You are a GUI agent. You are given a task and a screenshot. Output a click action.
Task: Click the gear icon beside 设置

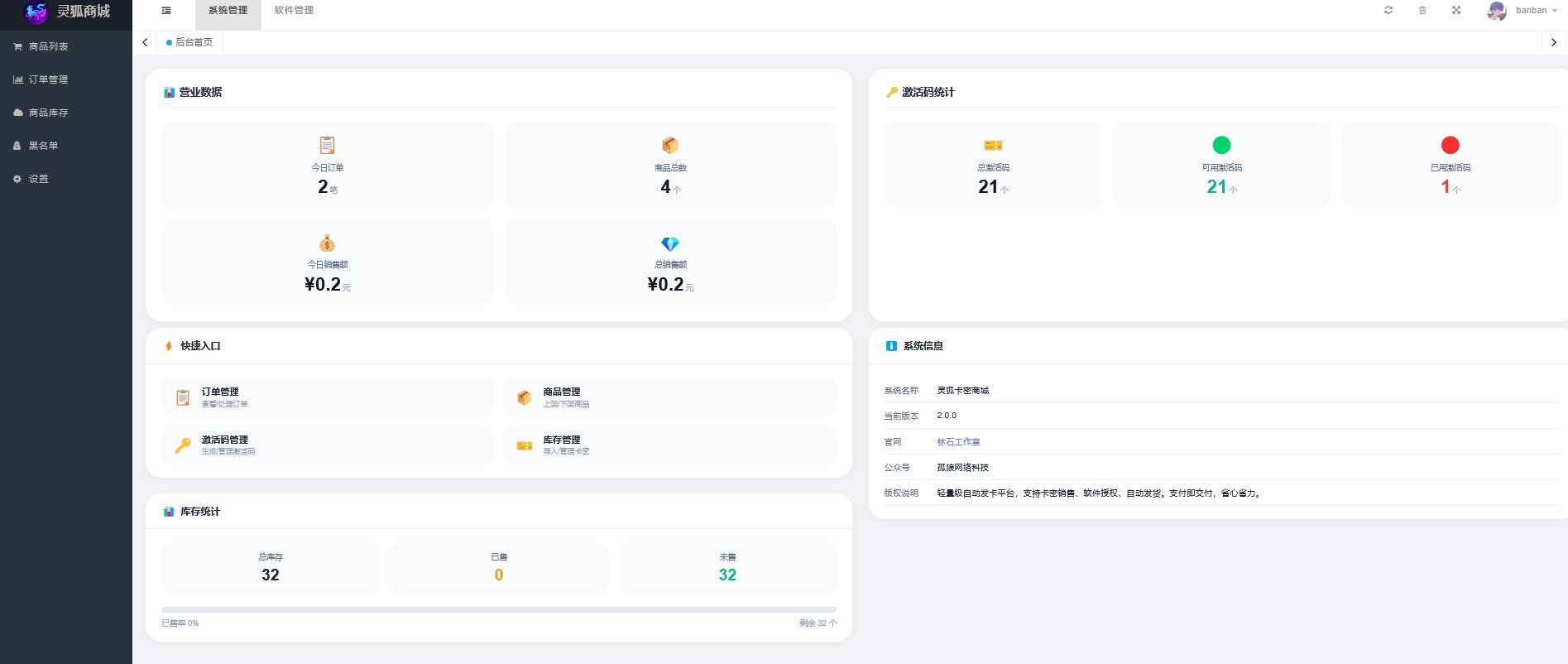[17, 179]
